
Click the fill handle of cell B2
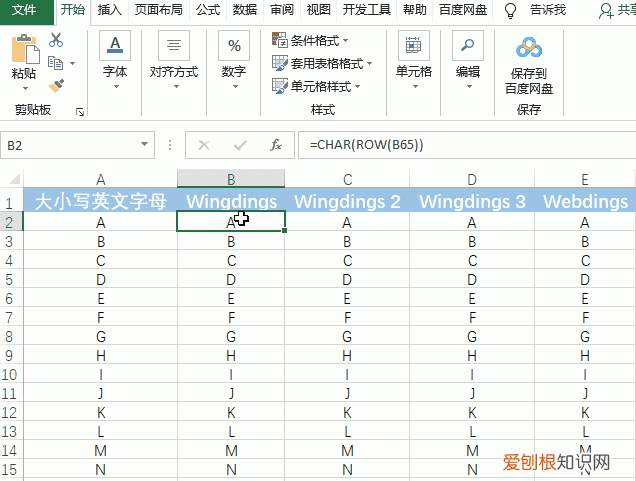285,230
